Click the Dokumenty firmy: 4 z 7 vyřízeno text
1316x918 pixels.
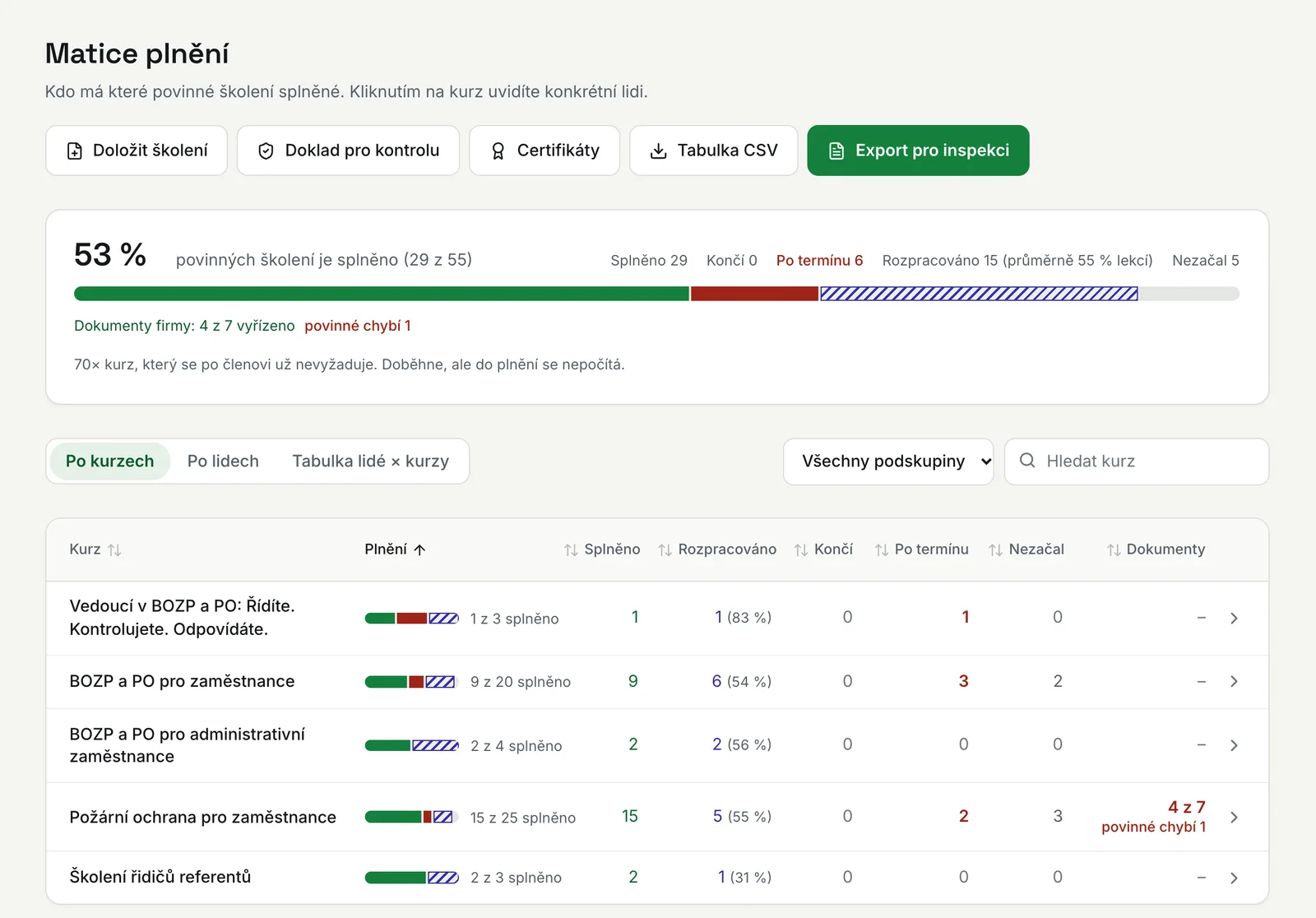[x=184, y=326]
